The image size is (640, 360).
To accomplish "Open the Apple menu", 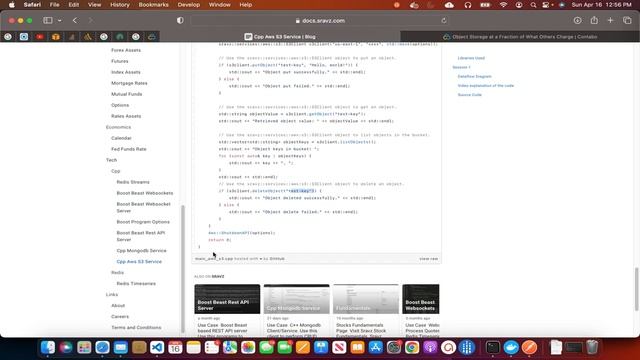I will click(x=12, y=5).
